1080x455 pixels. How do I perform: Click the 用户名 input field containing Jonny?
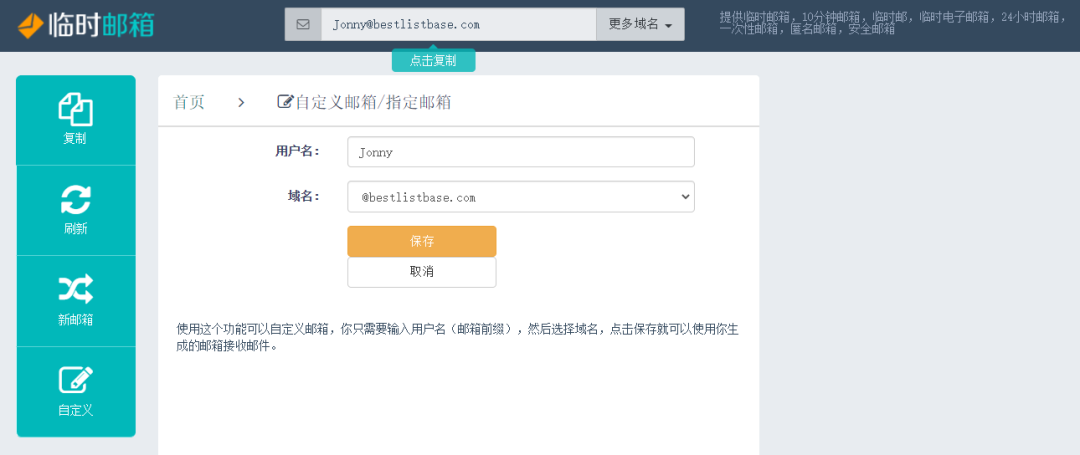tap(521, 152)
